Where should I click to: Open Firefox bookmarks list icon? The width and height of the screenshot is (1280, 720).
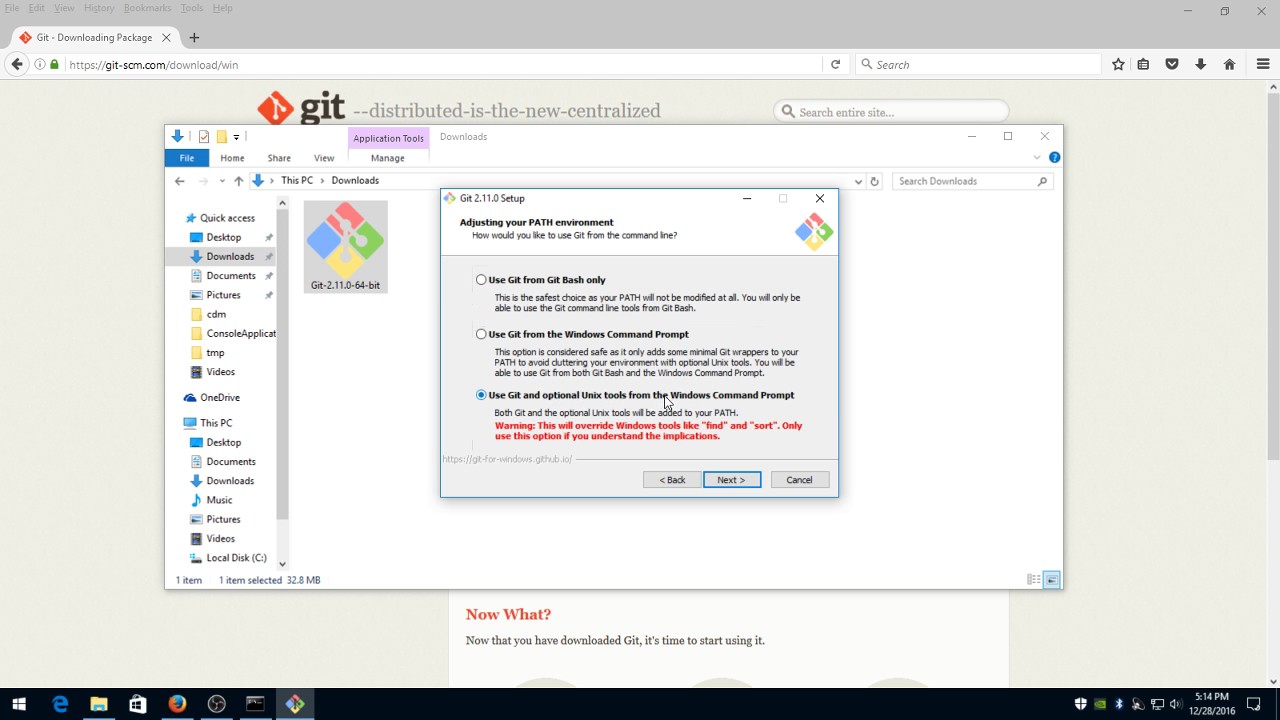coord(1144,64)
